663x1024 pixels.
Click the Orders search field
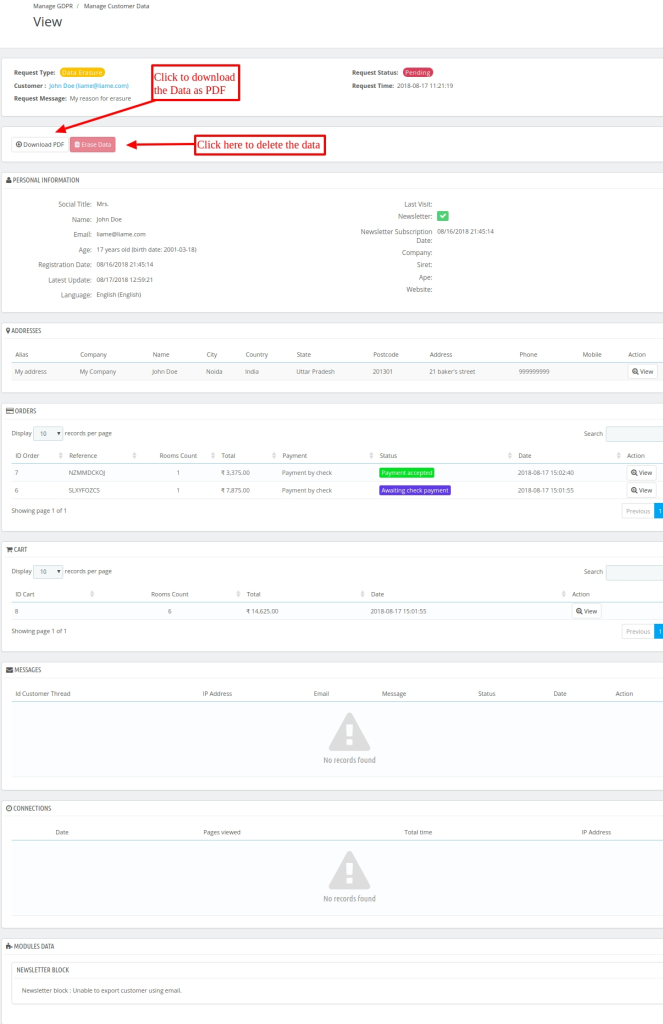(x=634, y=434)
